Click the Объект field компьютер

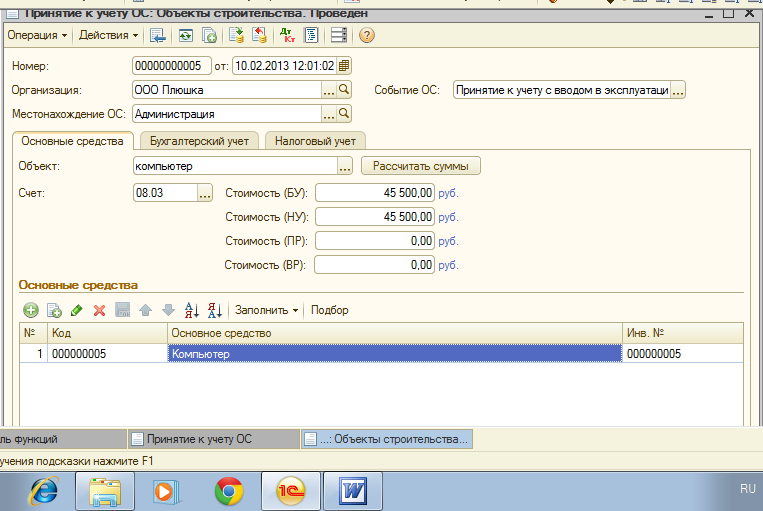pyautogui.click(x=235, y=166)
